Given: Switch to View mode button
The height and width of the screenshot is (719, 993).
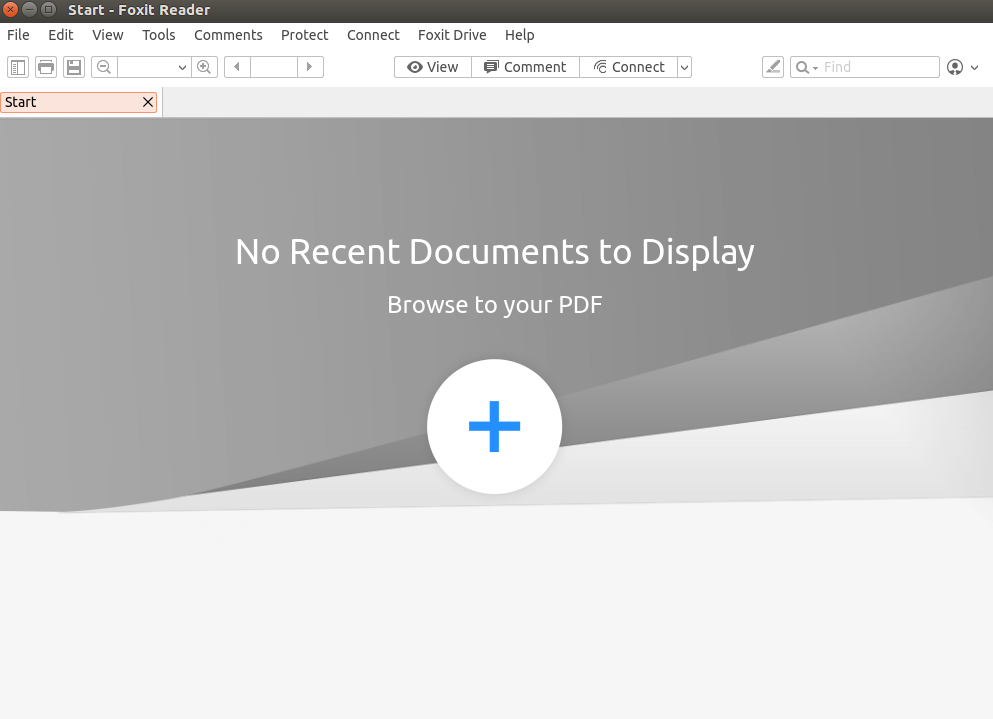Looking at the screenshot, I should coord(433,67).
